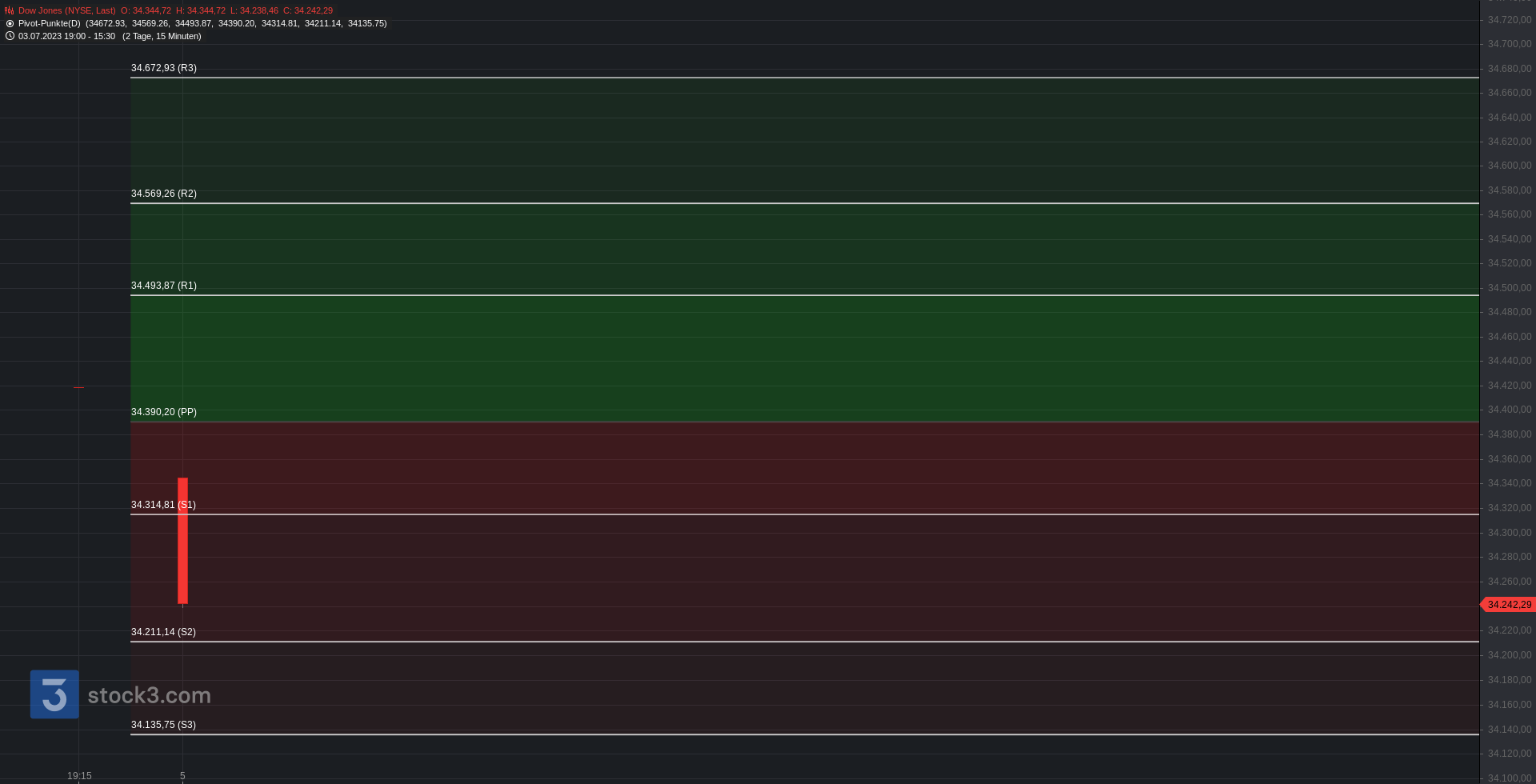Click the 34.135,75 (S3) support label
This screenshot has height=784, width=1536.
tap(163, 726)
